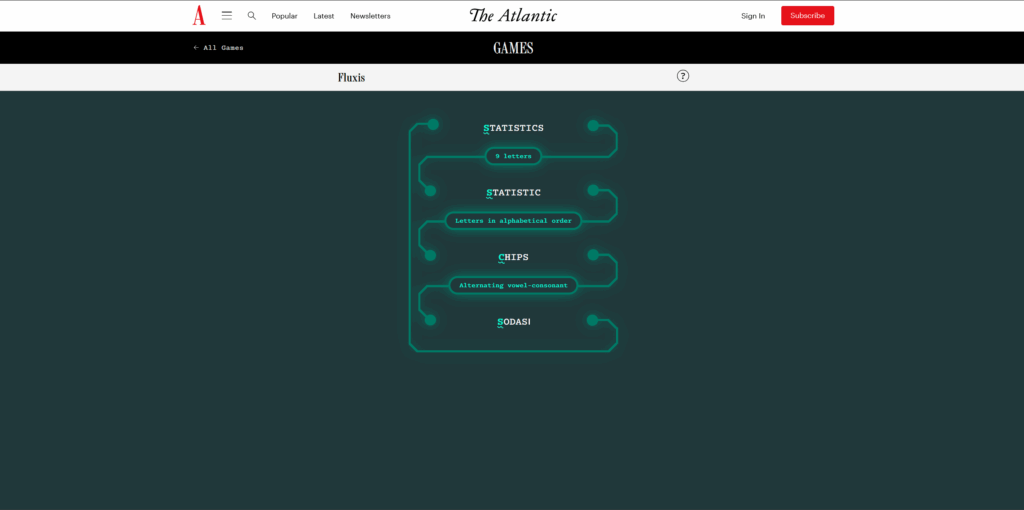
Task: Click the Sign In link
Action: [753, 16]
